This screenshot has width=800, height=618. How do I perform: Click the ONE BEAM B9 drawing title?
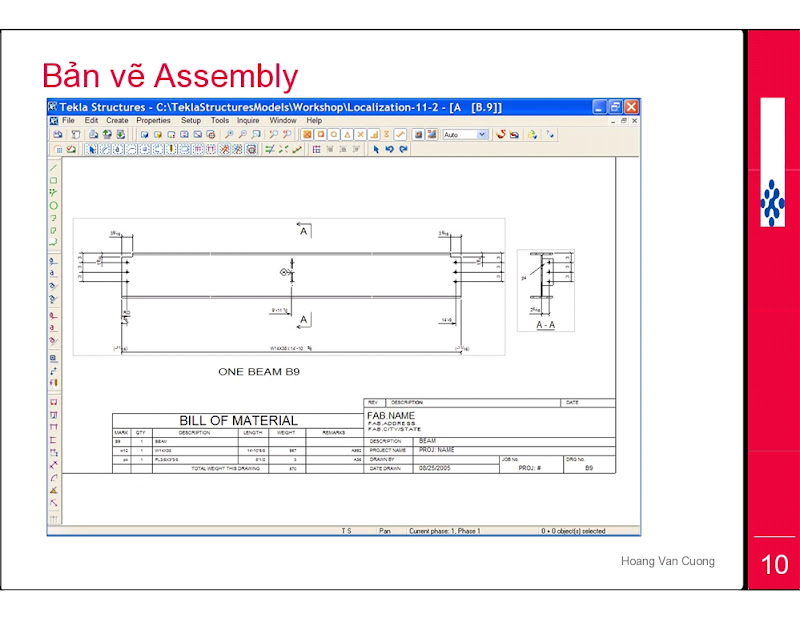[259, 372]
